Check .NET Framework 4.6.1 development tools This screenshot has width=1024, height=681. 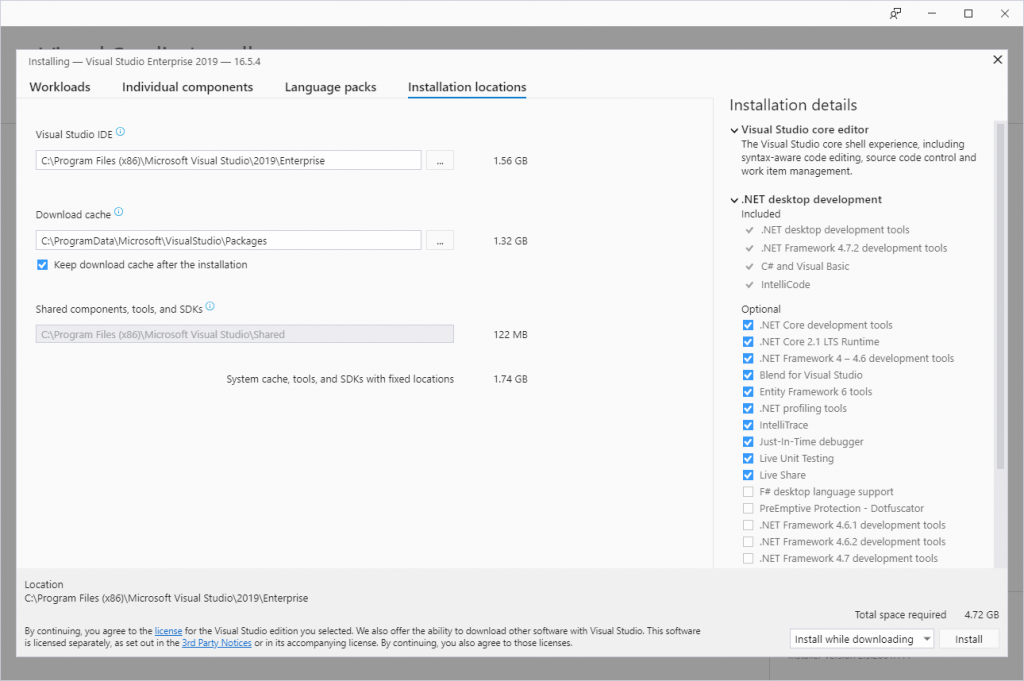coord(748,525)
